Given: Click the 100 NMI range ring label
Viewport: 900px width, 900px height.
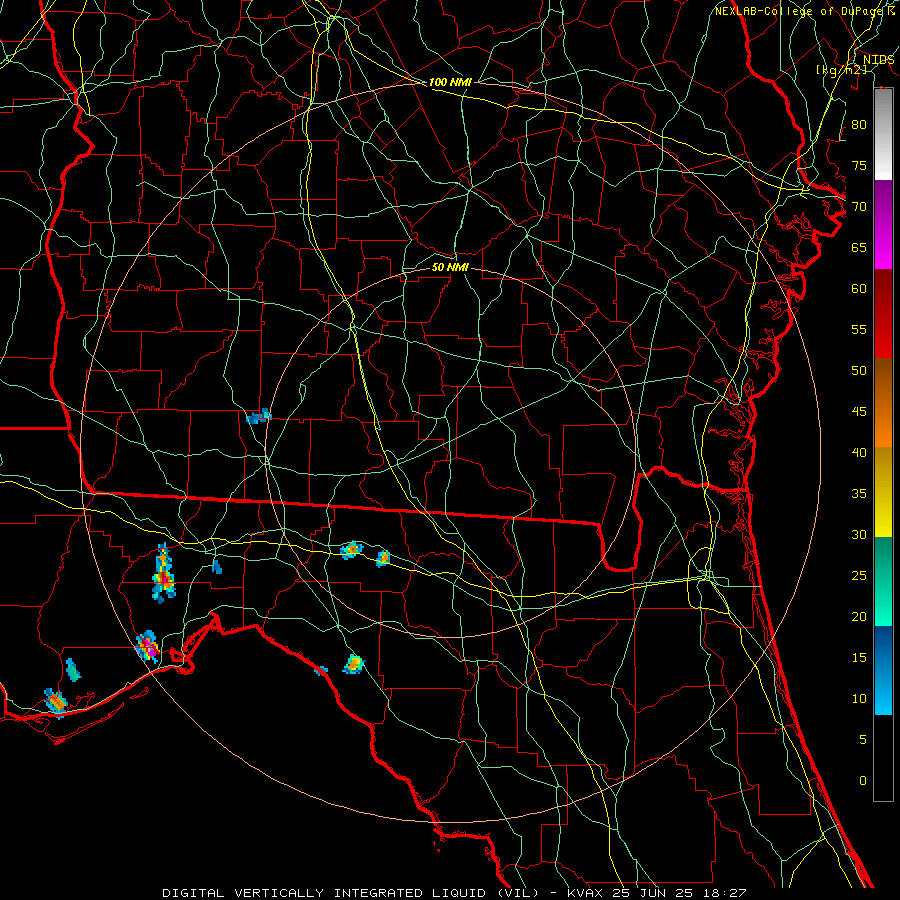Looking at the screenshot, I should pyautogui.click(x=450, y=82).
